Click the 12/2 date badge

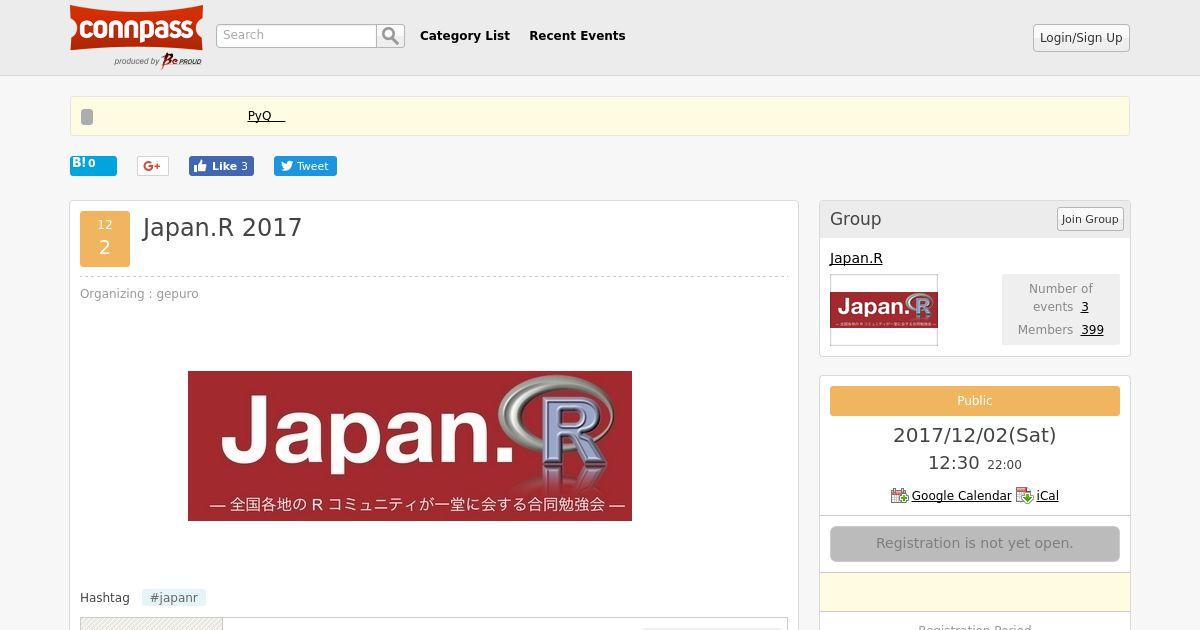click(x=105, y=239)
